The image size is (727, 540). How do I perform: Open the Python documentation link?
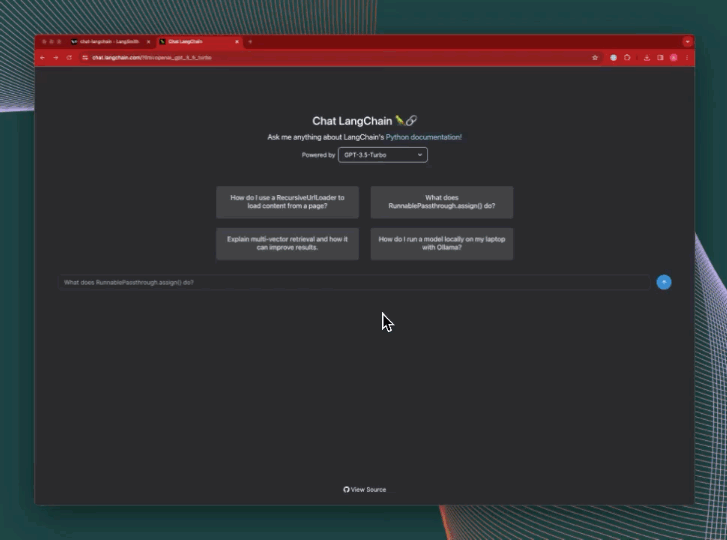coord(423,137)
